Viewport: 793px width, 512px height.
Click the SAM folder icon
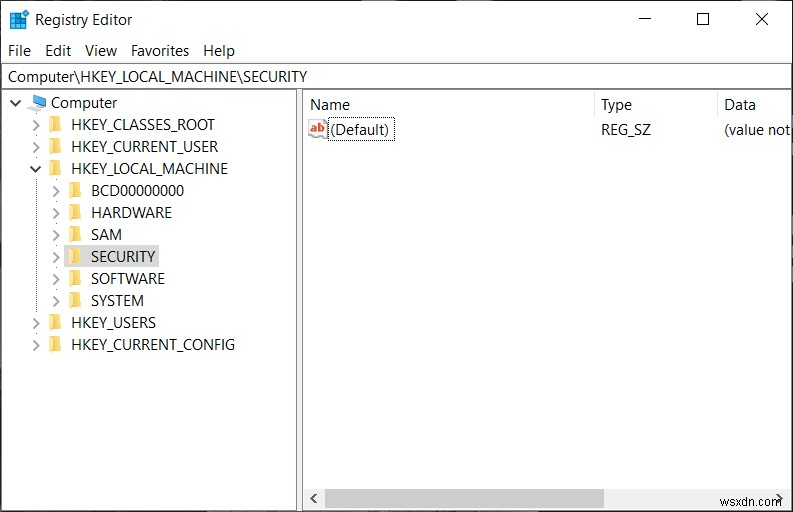(75, 235)
